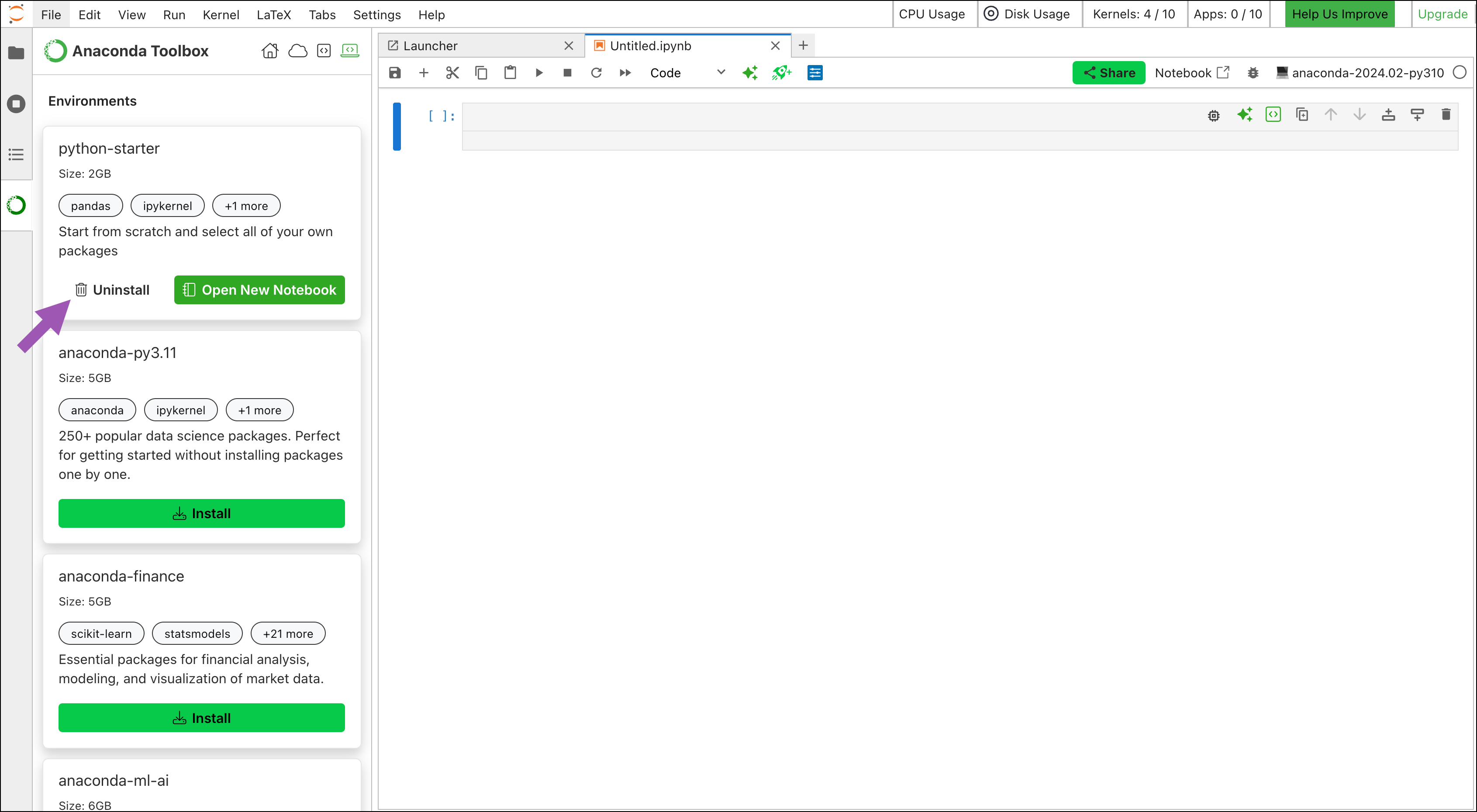Open the File menu
This screenshot has height=812, width=1477.
pyautogui.click(x=51, y=14)
